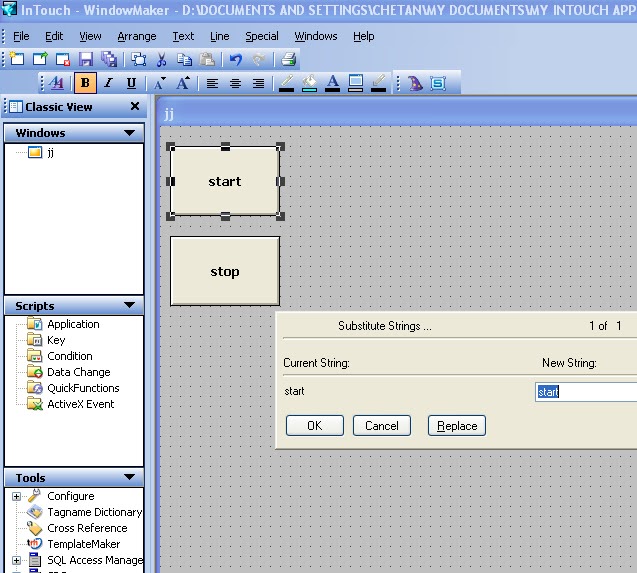Image resolution: width=637 pixels, height=573 pixels.
Task: Click the Cut scissors icon
Action: point(162,59)
